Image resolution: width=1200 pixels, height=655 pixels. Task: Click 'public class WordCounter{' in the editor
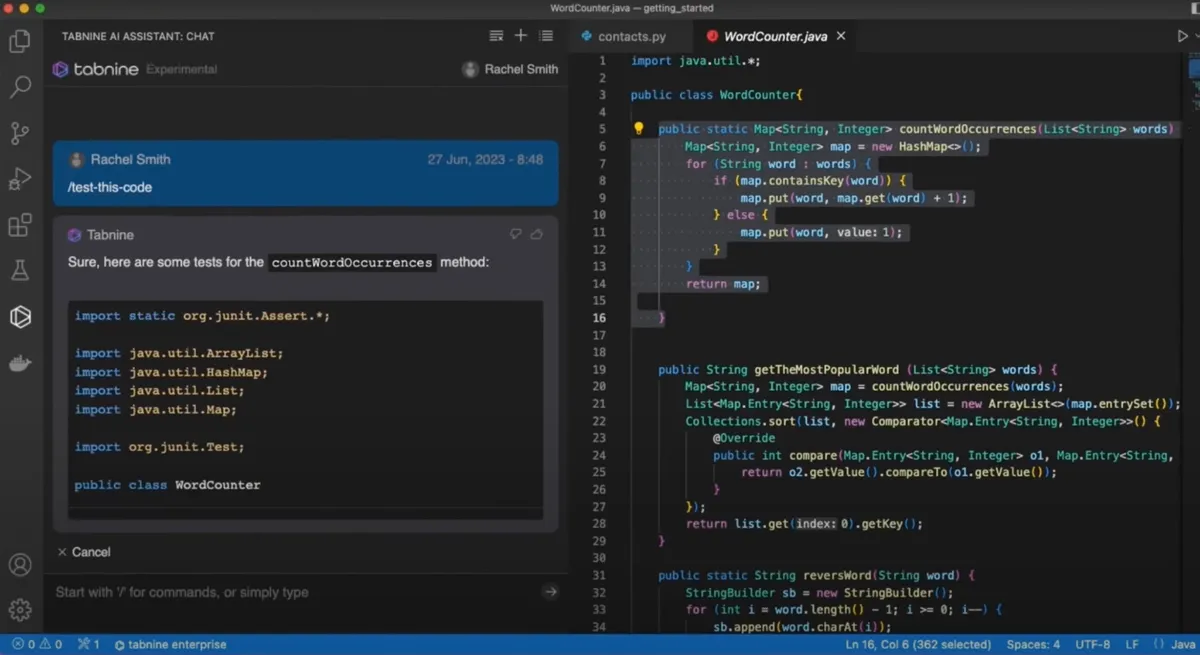point(718,95)
